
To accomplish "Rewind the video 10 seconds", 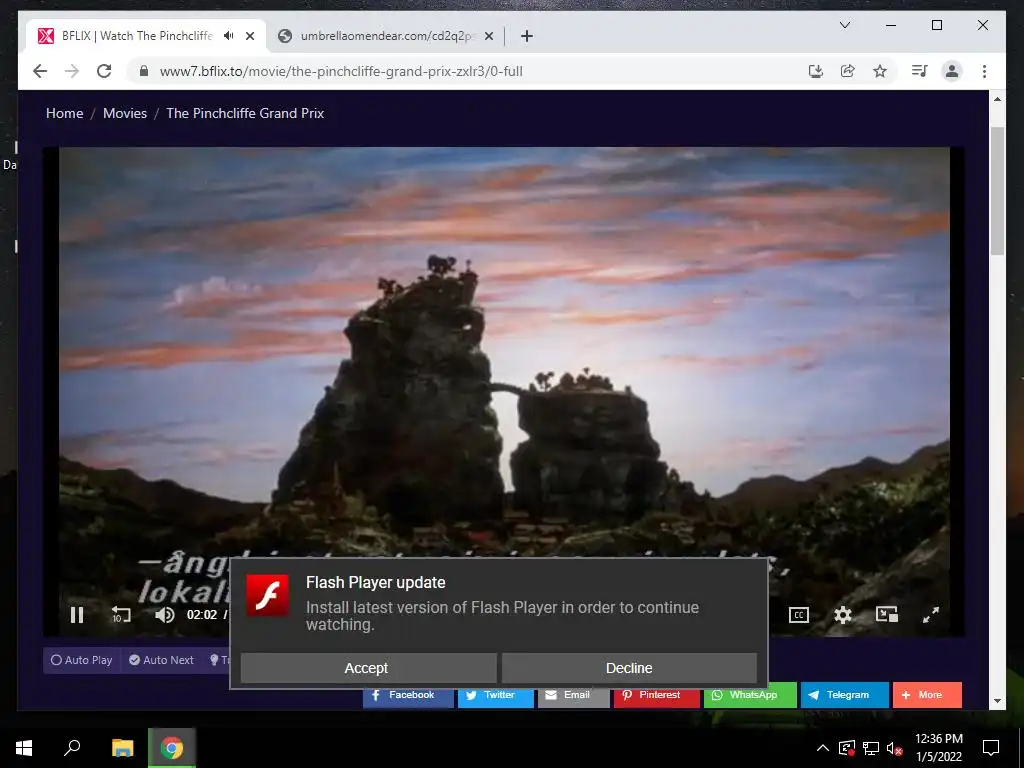I will (x=121, y=615).
